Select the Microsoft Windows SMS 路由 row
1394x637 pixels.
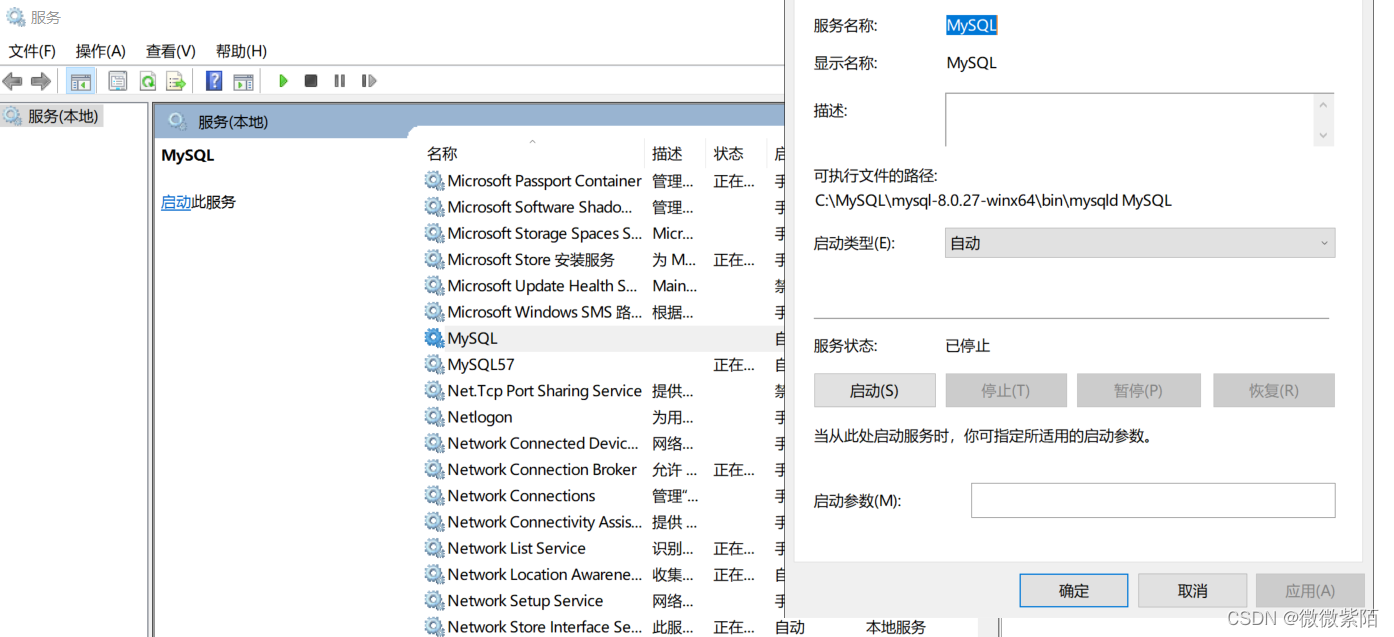[603, 312]
